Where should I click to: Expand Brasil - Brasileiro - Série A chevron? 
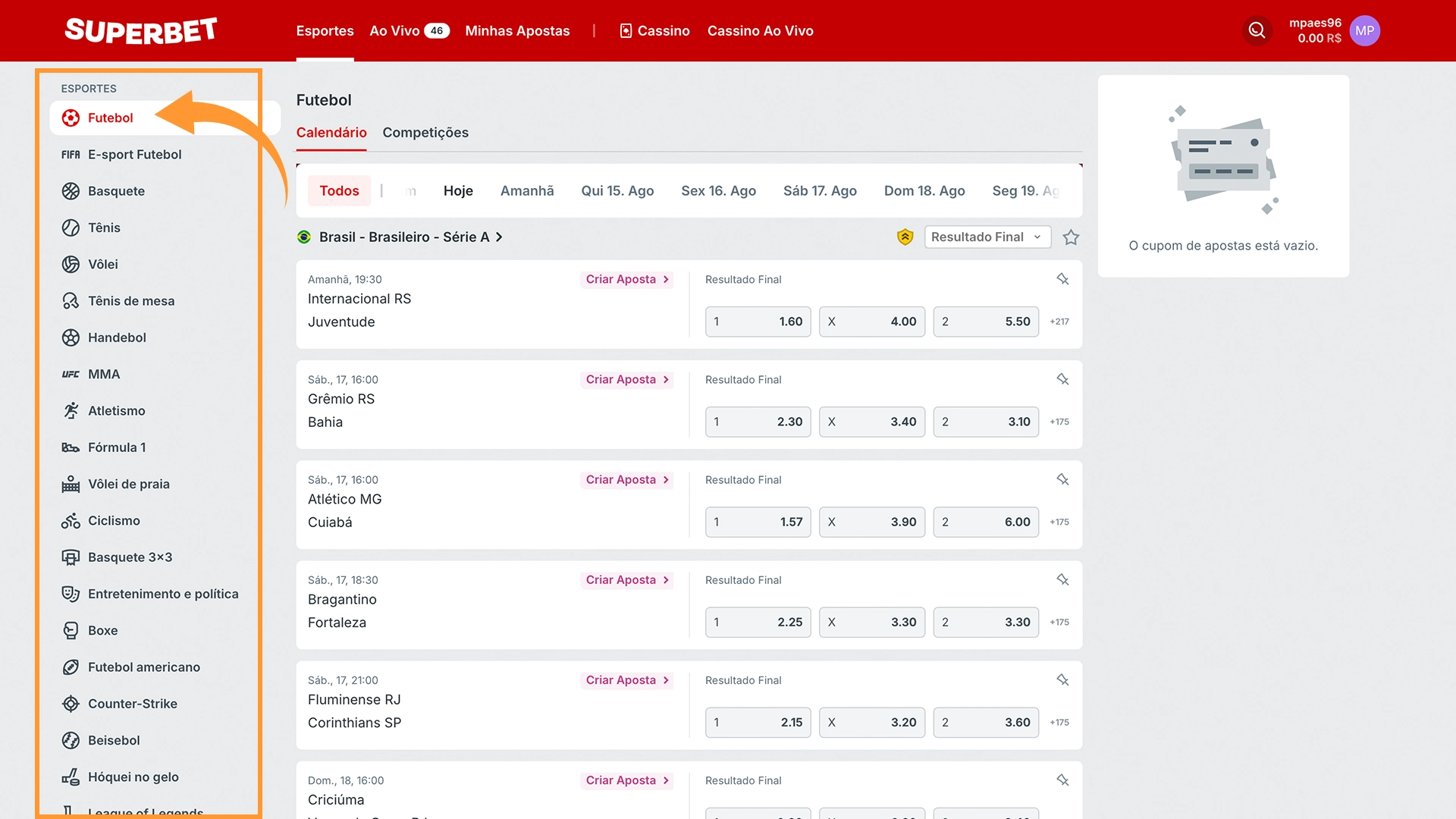pyautogui.click(x=499, y=237)
